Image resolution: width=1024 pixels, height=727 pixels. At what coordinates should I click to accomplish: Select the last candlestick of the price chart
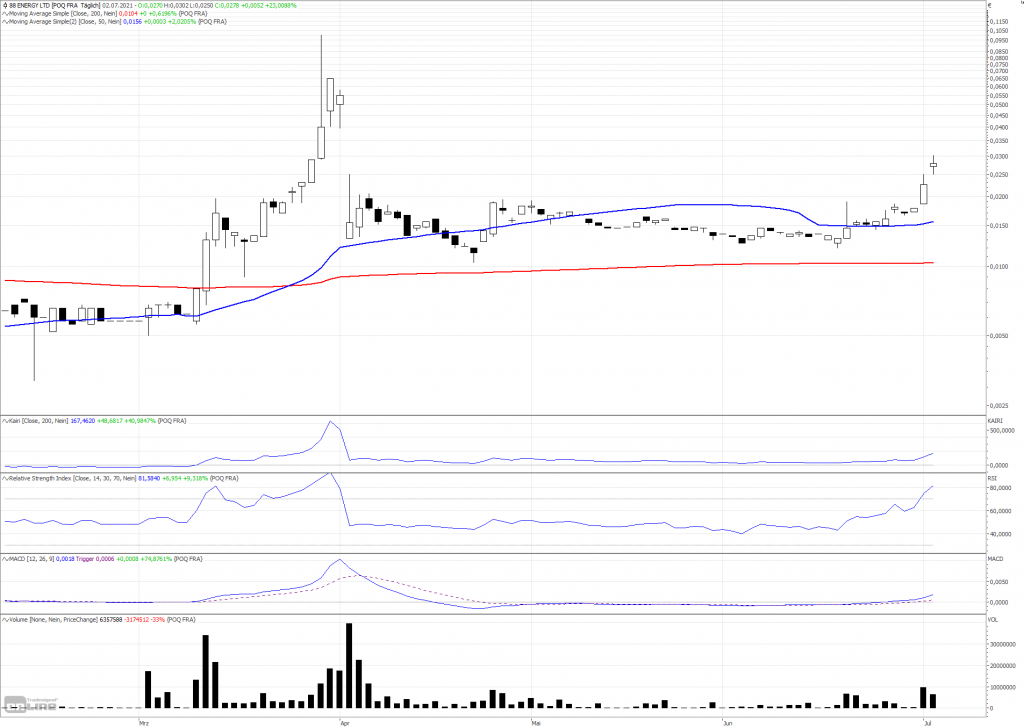click(933, 165)
